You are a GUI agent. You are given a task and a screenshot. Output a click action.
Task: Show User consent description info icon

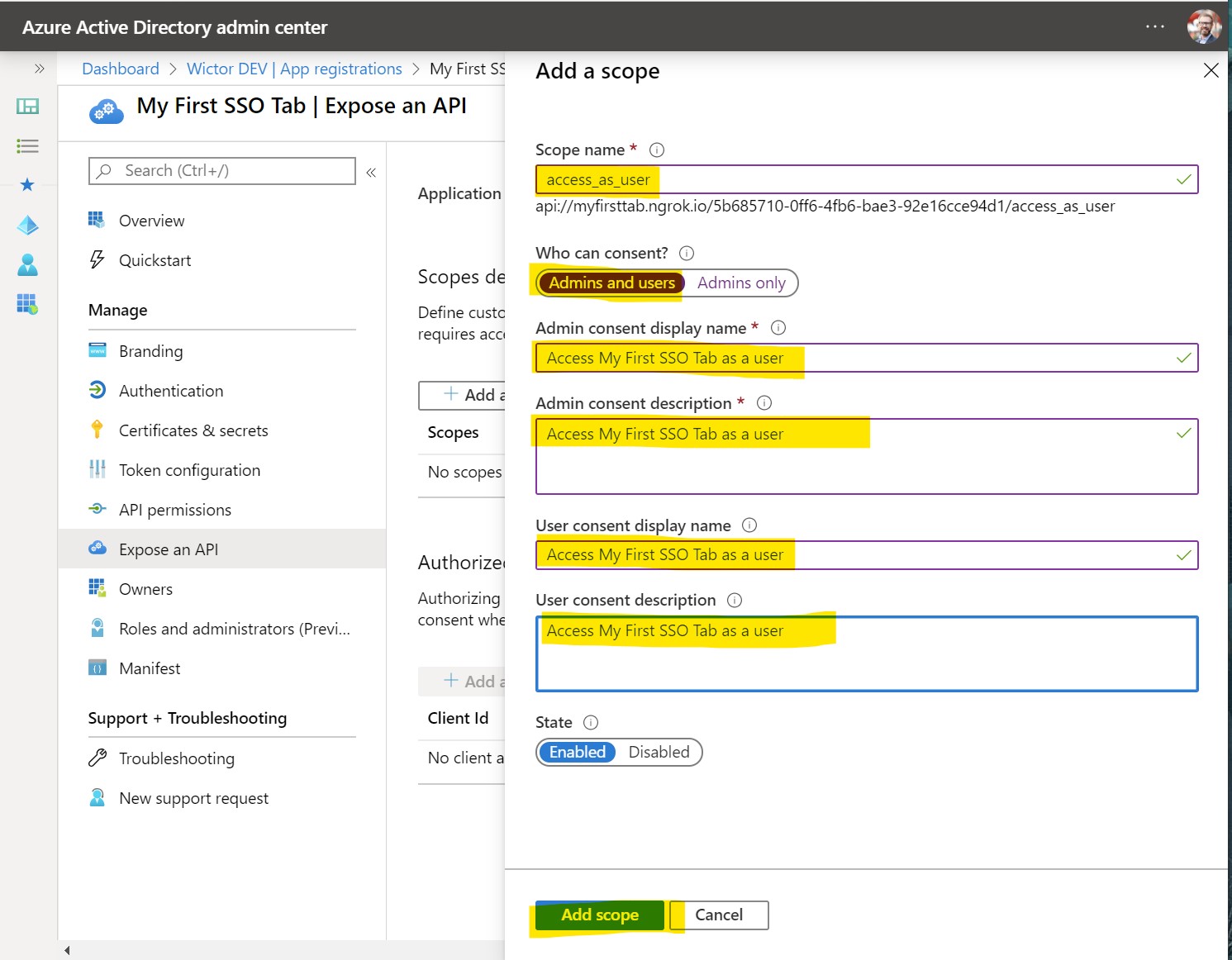tap(735, 601)
